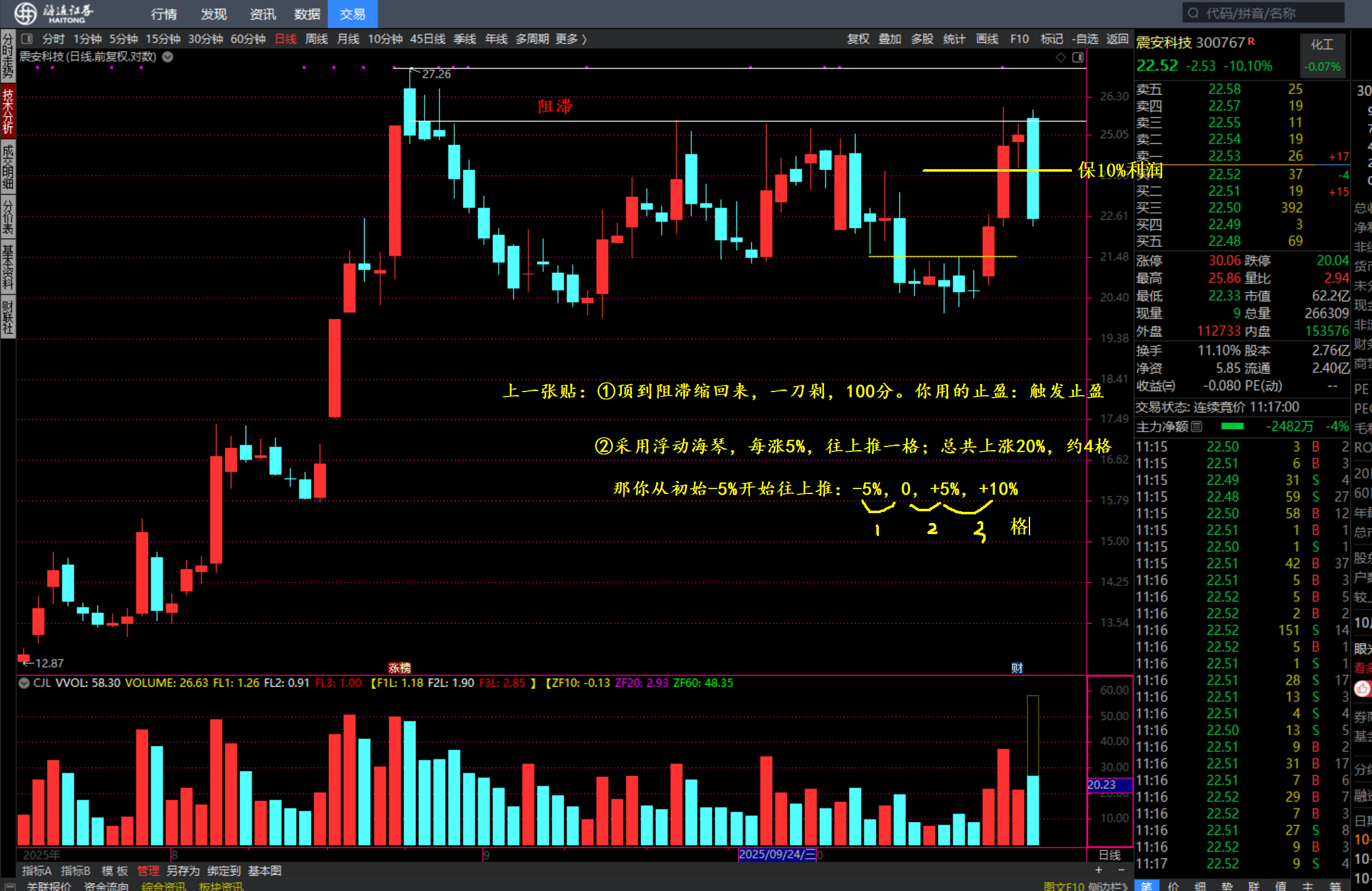Open F10 company information
The image size is (1372, 891).
[1019, 39]
